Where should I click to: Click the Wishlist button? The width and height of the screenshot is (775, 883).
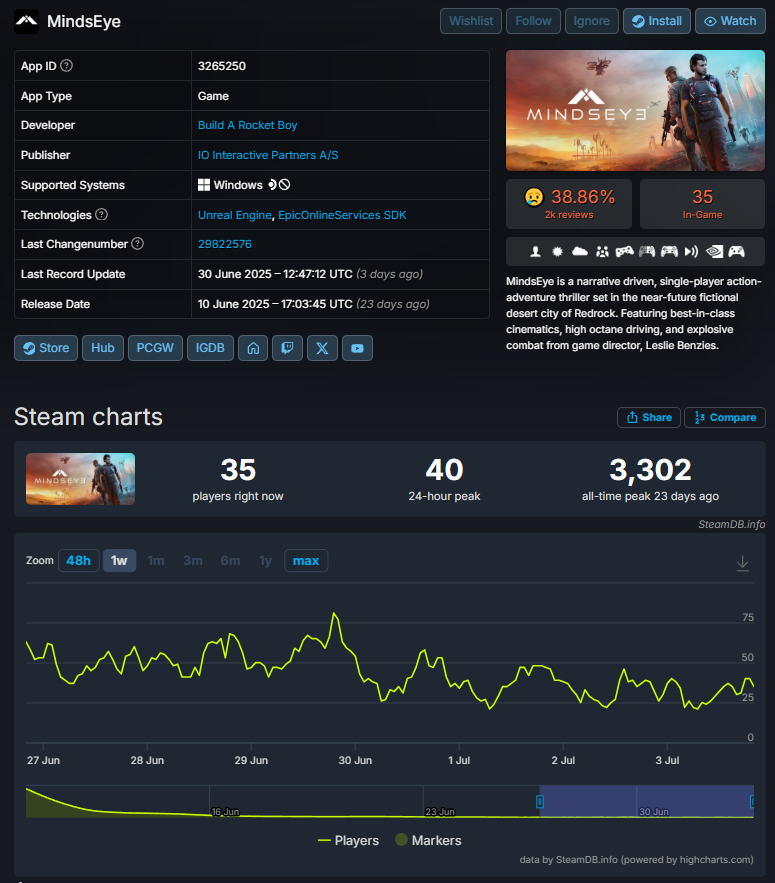tap(471, 21)
